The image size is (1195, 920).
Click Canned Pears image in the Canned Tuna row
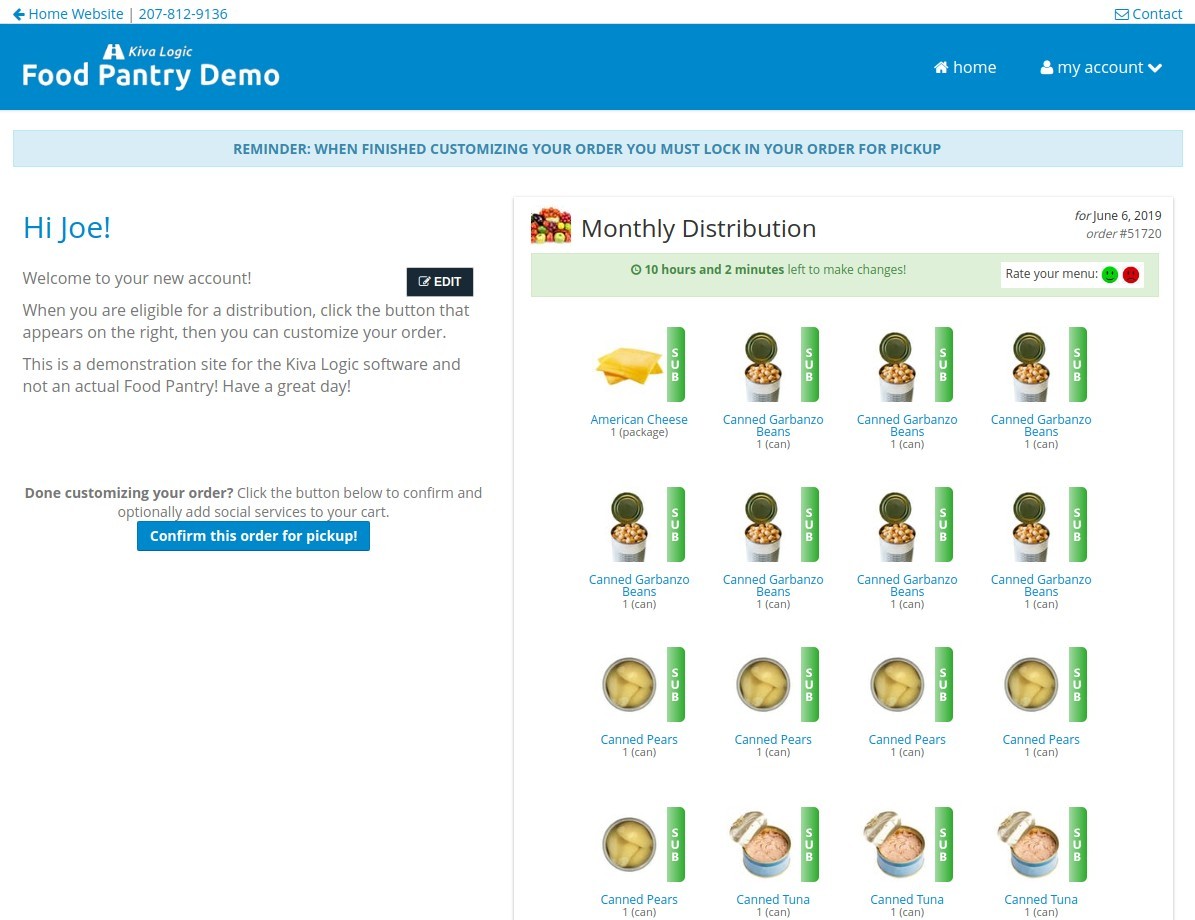point(630,845)
